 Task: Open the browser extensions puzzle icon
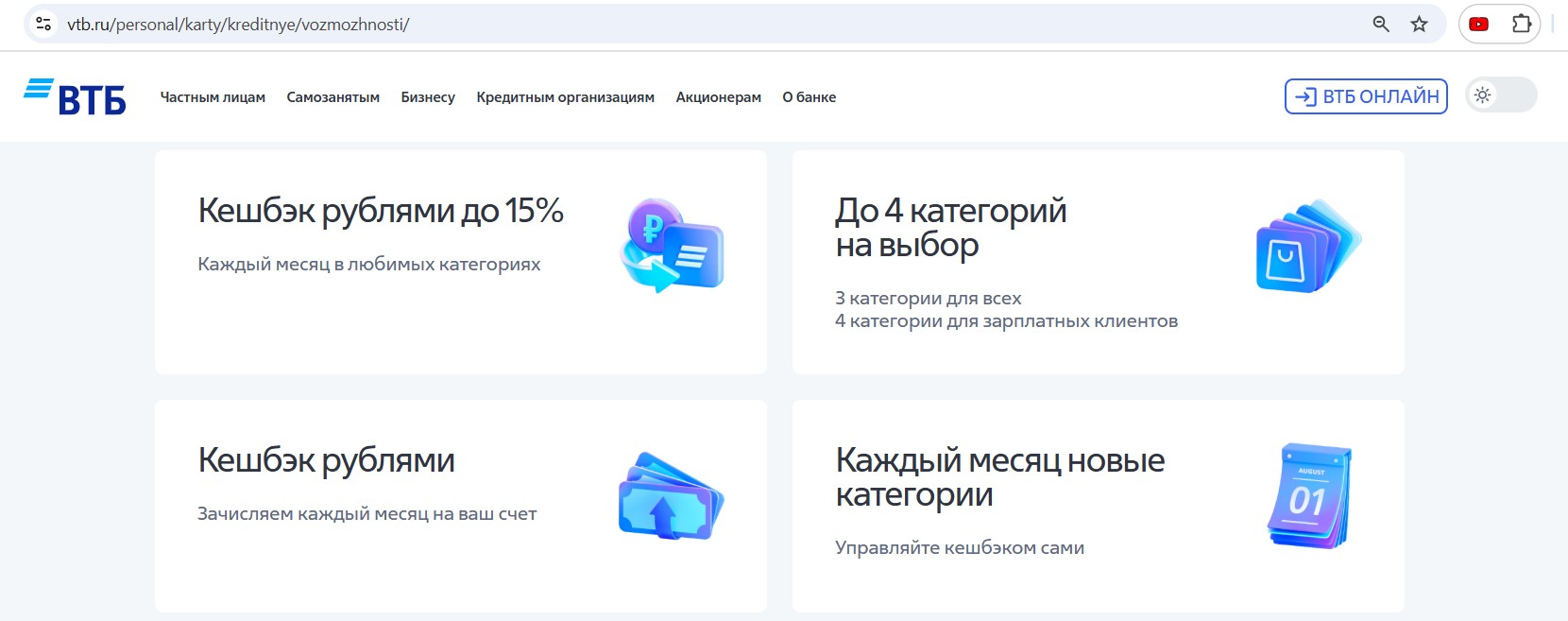coord(1521,25)
